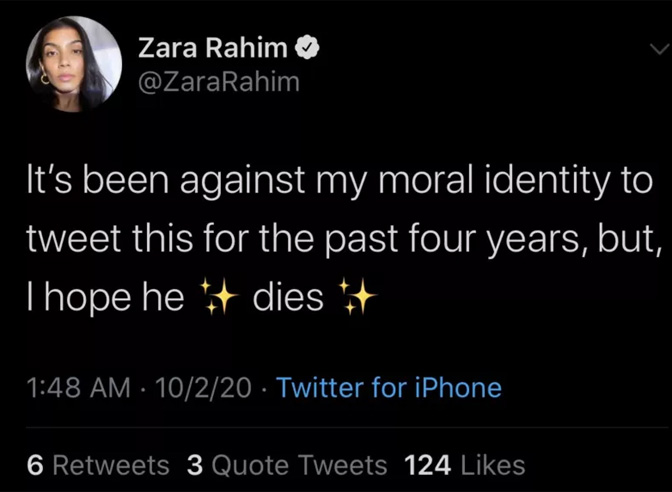Open the Twitter for iPhone source link
Image resolution: width=672 pixels, height=492 pixels.
coord(389,388)
